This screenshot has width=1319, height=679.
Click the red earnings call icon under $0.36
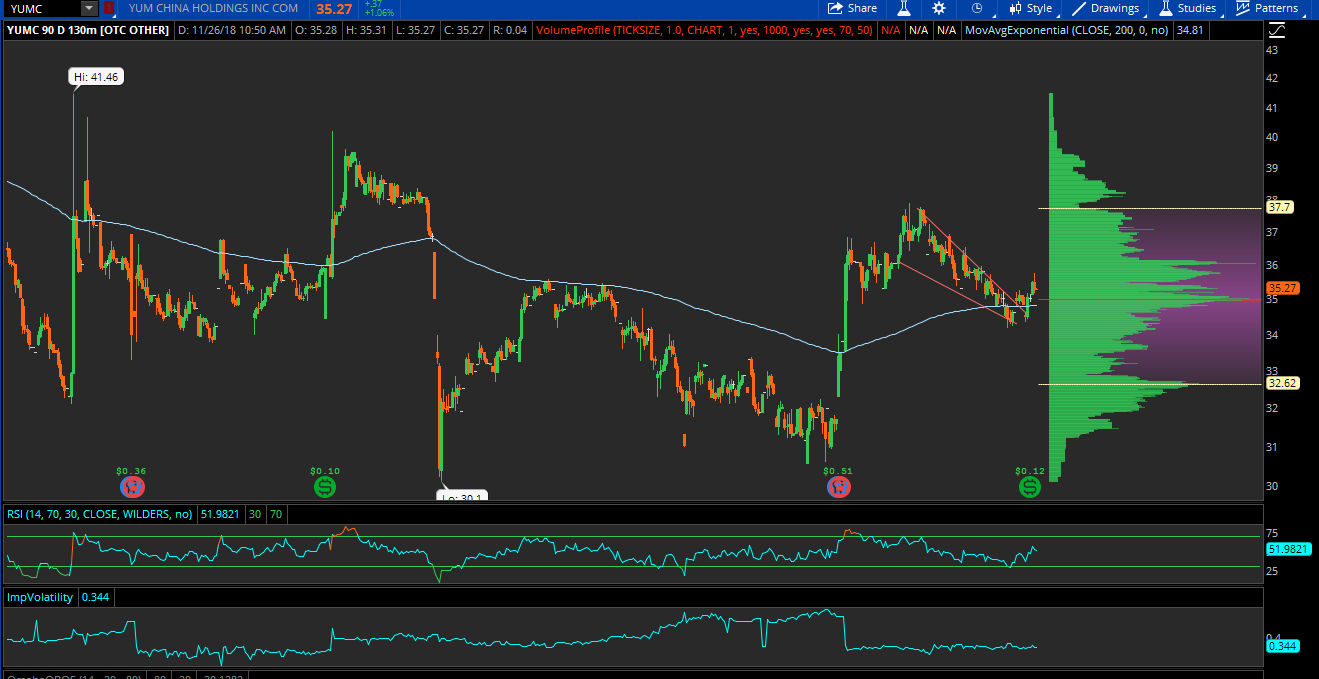tap(131, 487)
